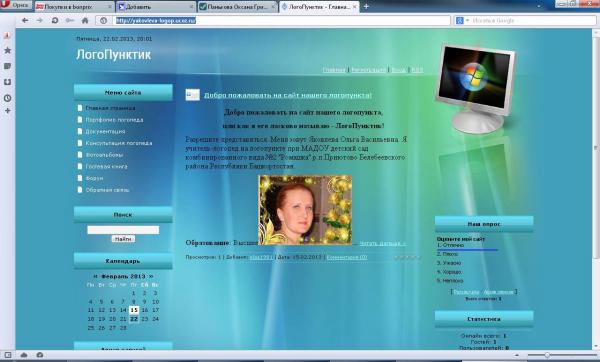Open the Bookmarks star panel in sidebar
The image size is (600, 362).
7,50
